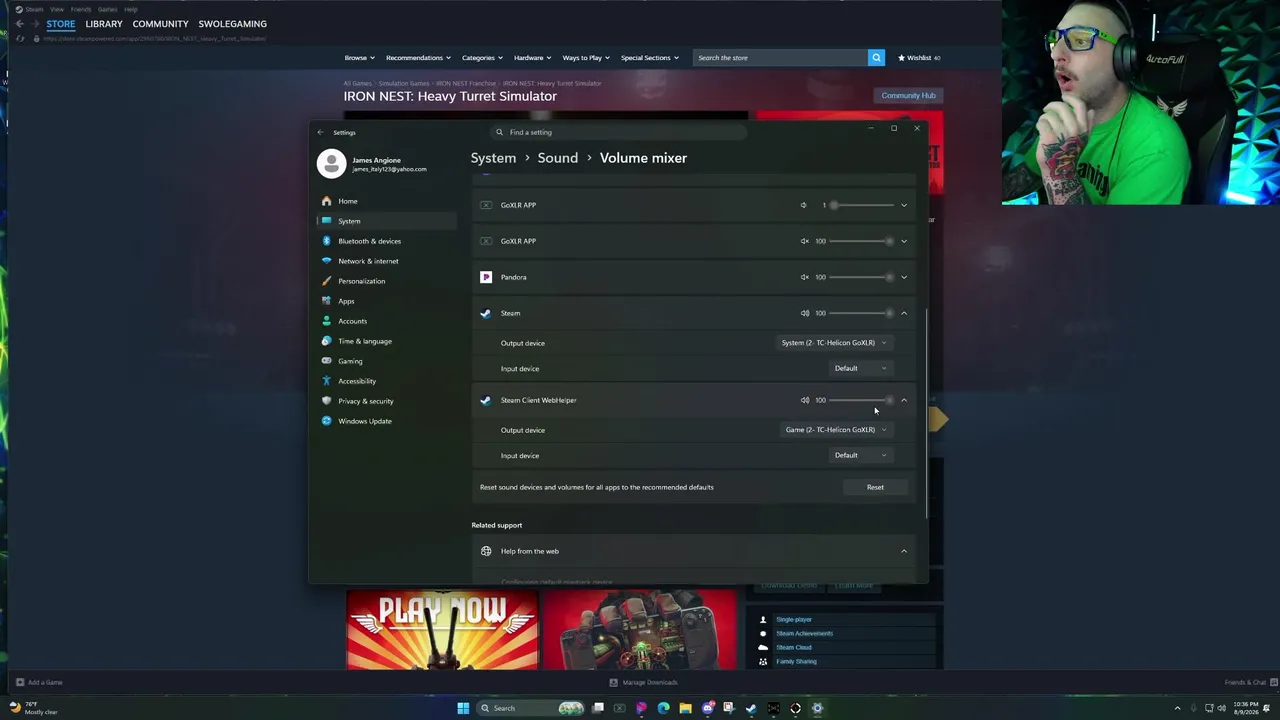The image size is (1280, 720).
Task: Click Sound in the Settings breadcrumb
Action: click(x=558, y=158)
